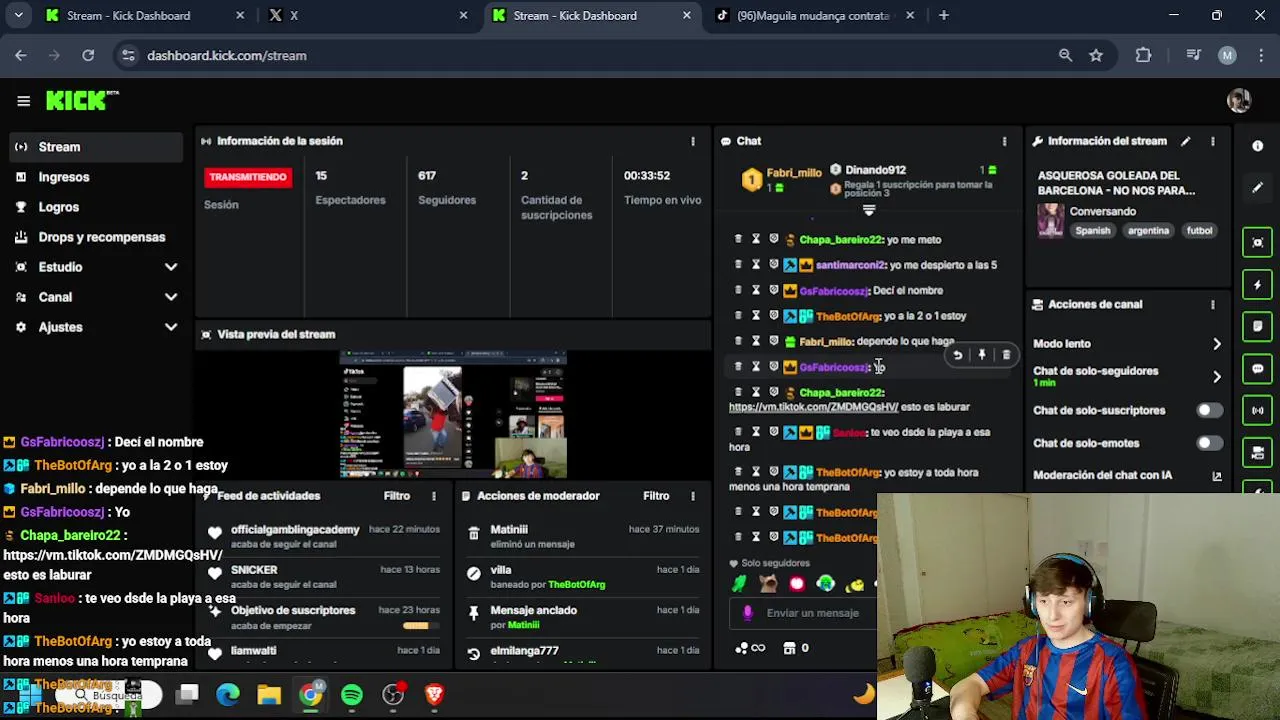Screen dimensions: 1280x720
Task: Click in the Enviar un mensaje field
Action: pos(813,613)
